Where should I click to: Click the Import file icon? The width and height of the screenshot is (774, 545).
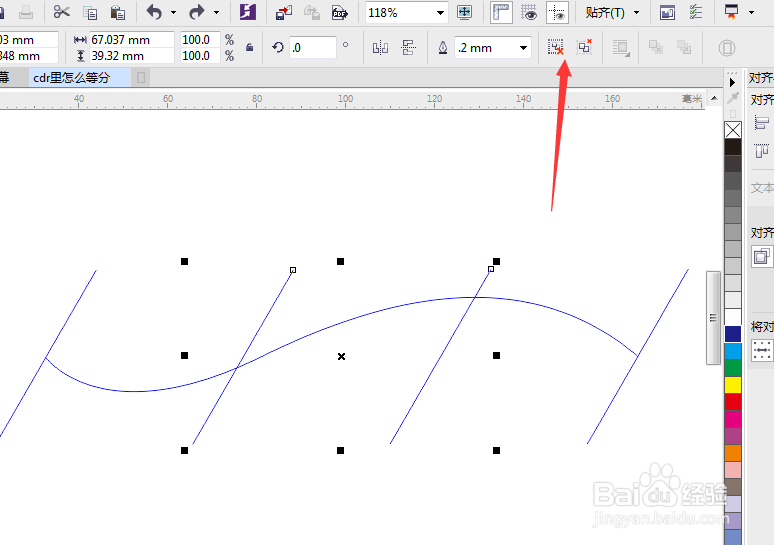(x=284, y=12)
